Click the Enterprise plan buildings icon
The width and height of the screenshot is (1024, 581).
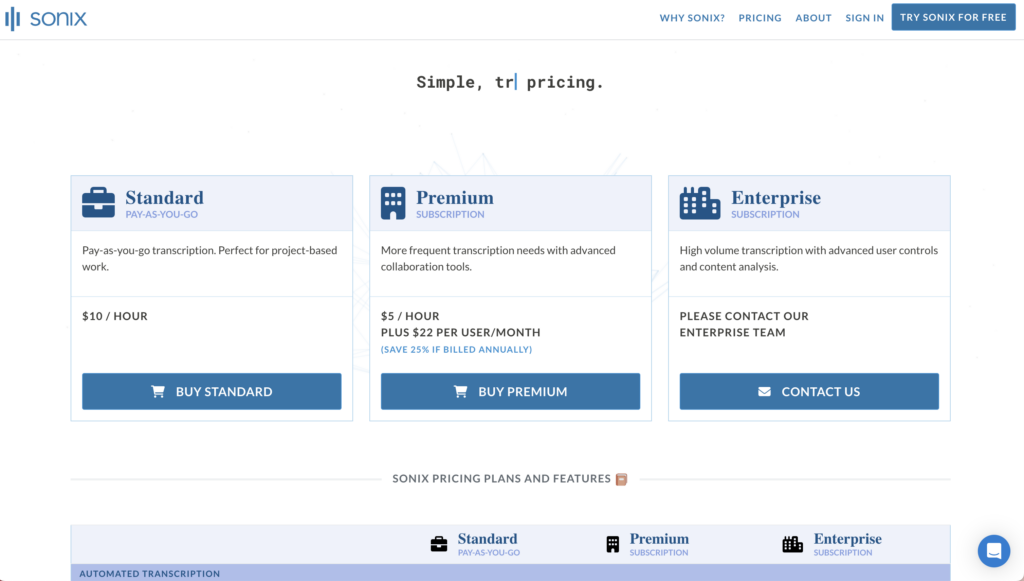pos(699,203)
